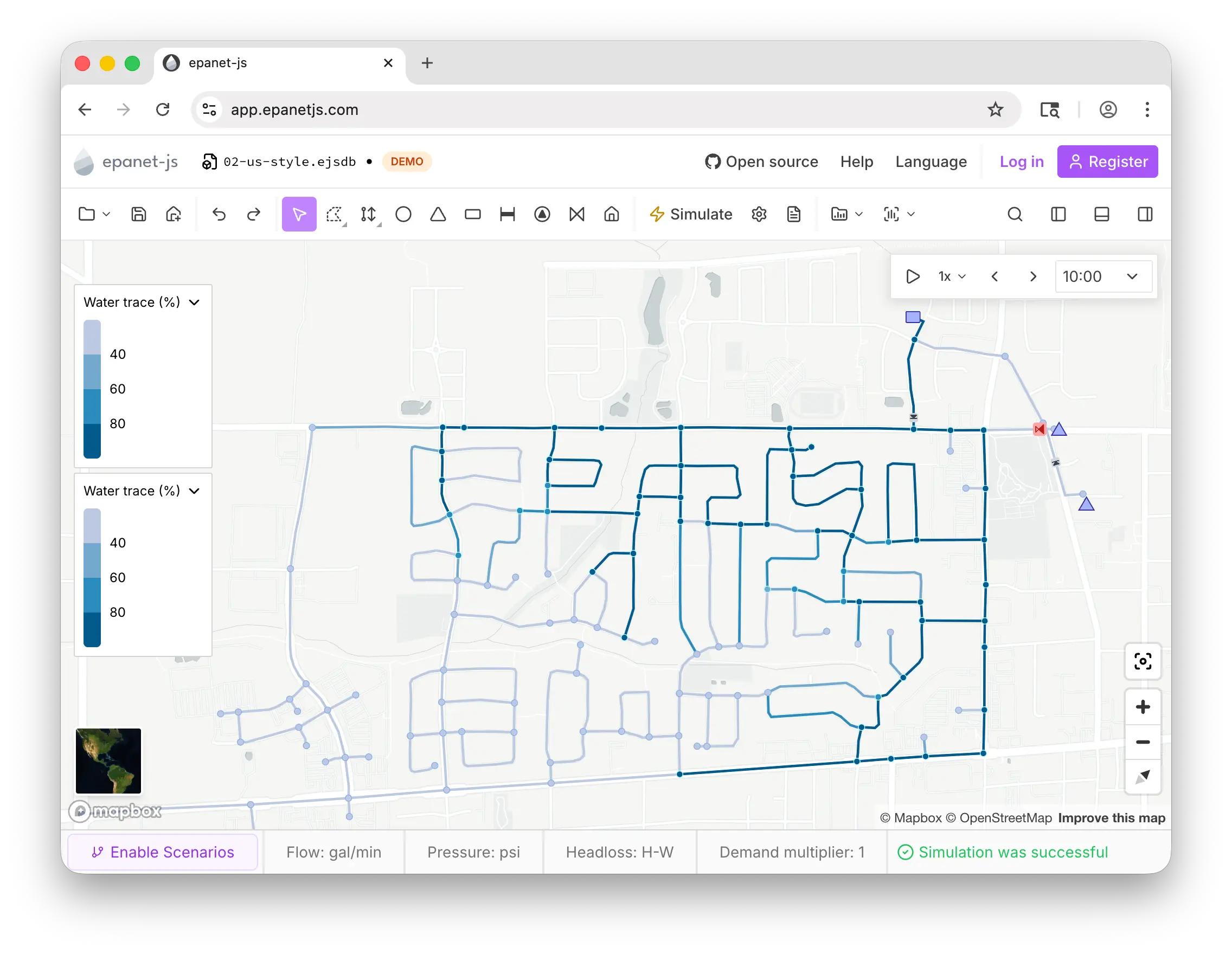The width and height of the screenshot is (1232, 954).
Task: Save the project with the disk icon
Action: click(x=139, y=214)
